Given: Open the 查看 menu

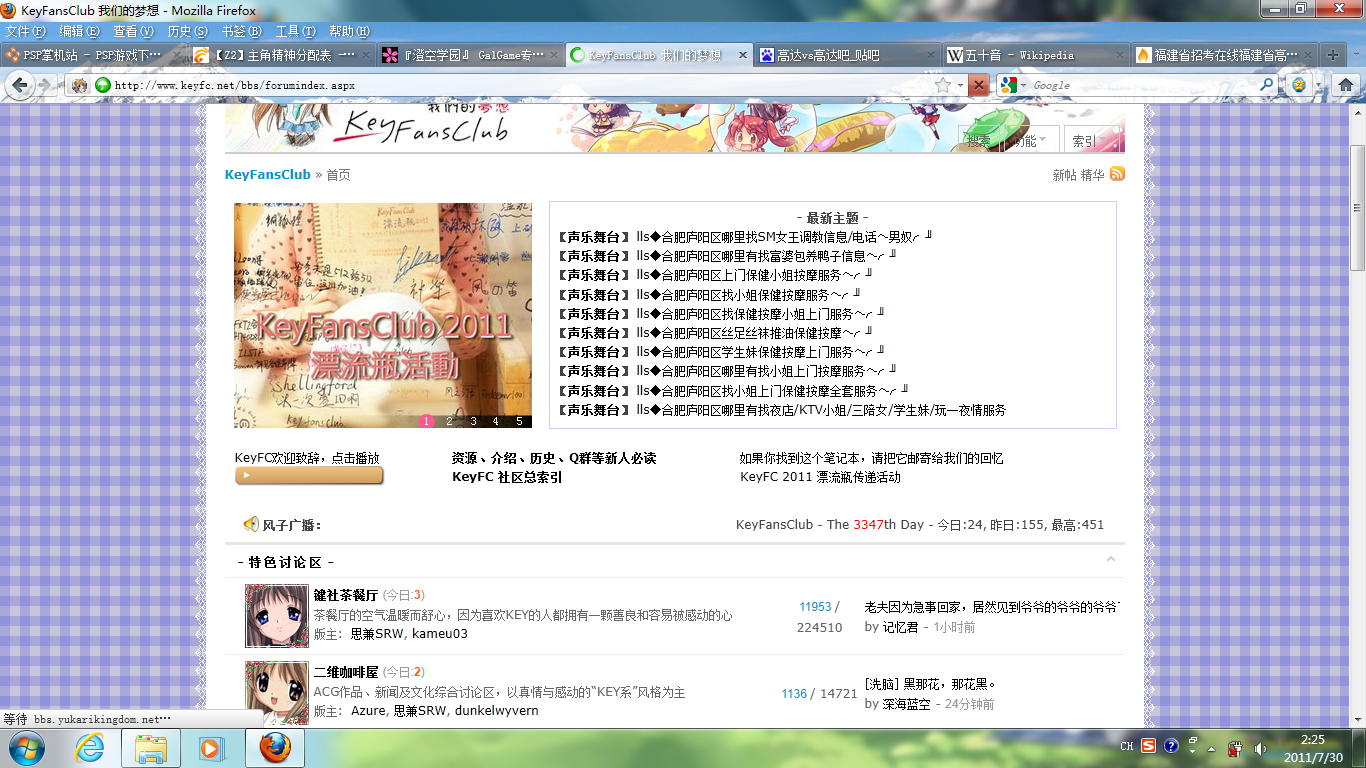Looking at the screenshot, I should [133, 32].
